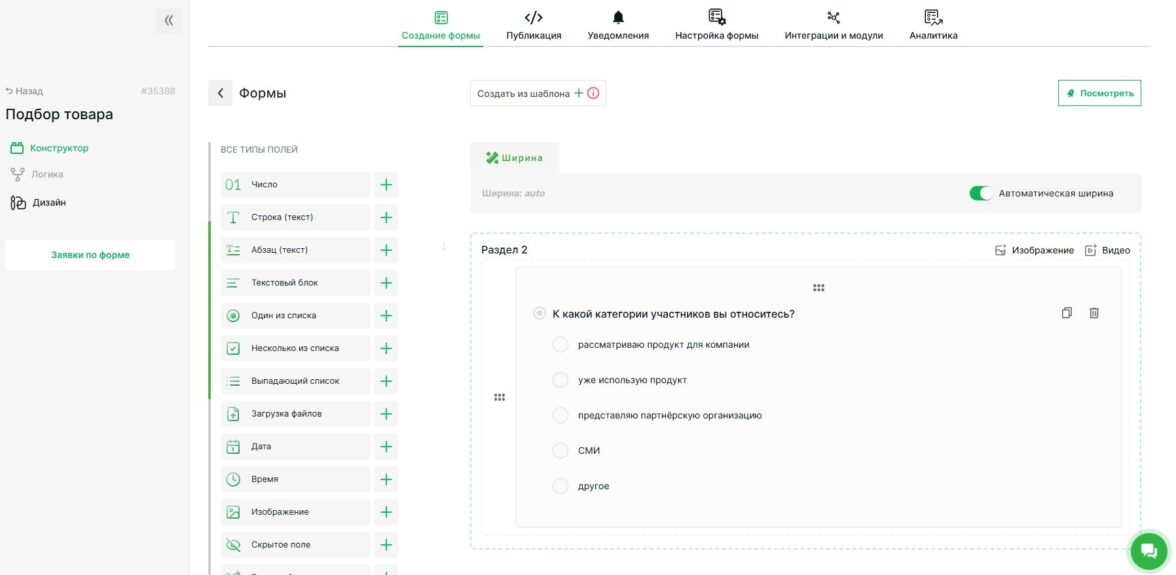The image size is (1176, 575).
Task: Add Выпадающий список field type
Action: [386, 381]
